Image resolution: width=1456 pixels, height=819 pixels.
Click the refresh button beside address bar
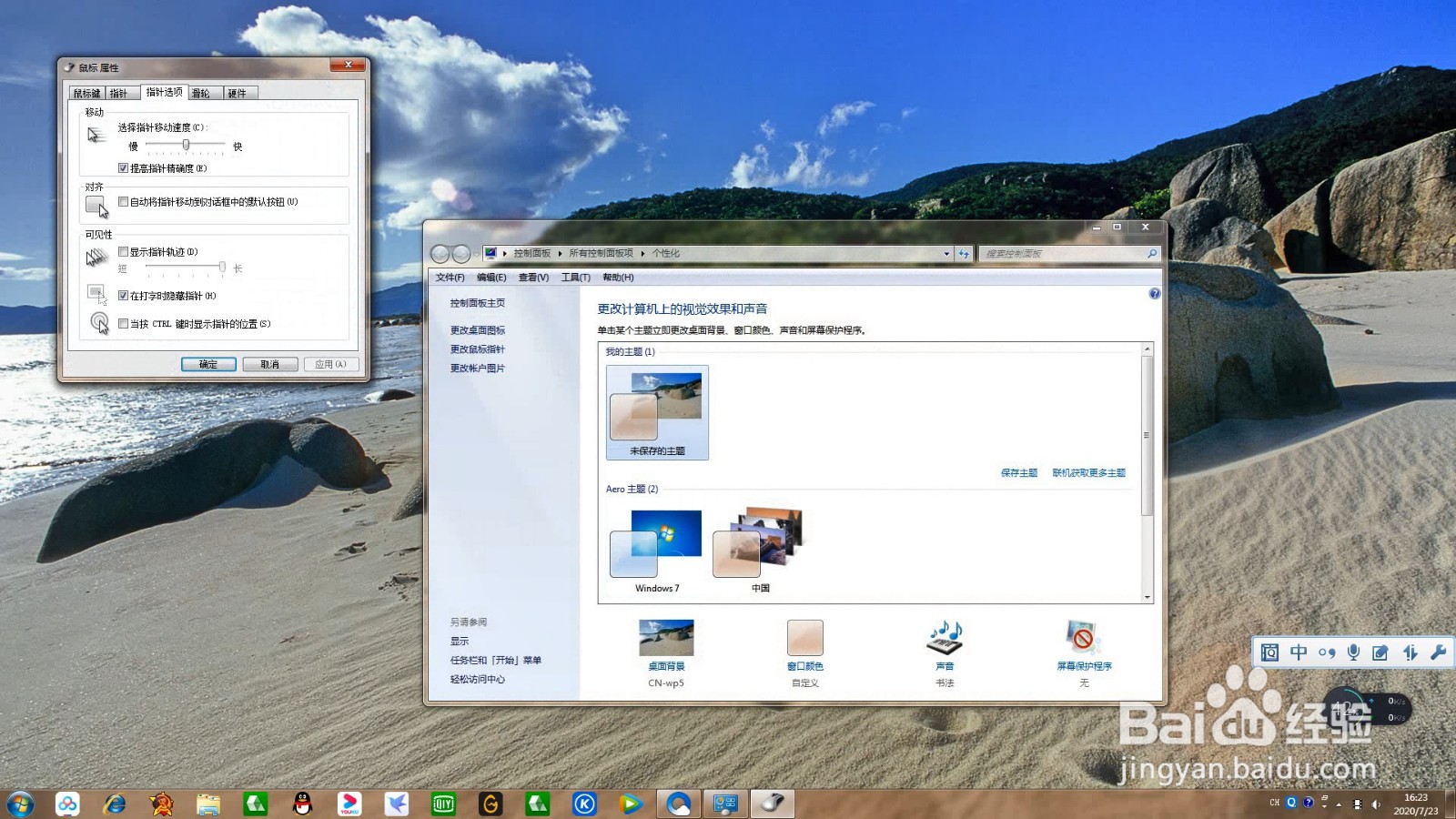(964, 254)
